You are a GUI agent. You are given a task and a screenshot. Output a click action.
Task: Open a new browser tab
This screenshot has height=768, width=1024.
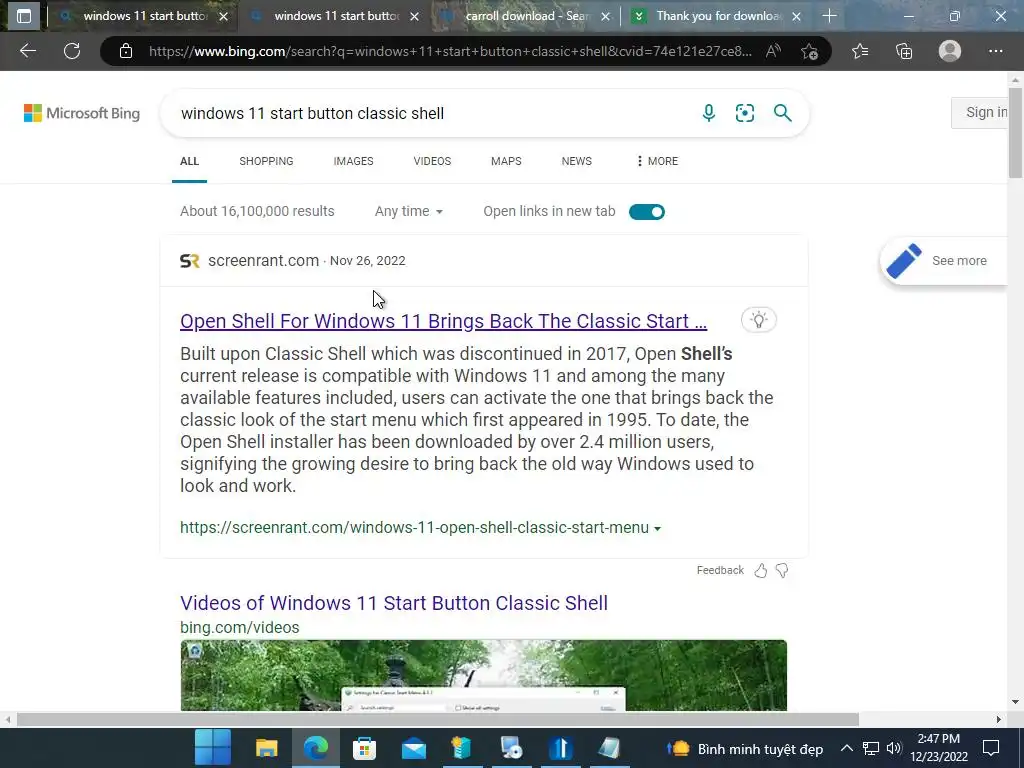point(829,16)
